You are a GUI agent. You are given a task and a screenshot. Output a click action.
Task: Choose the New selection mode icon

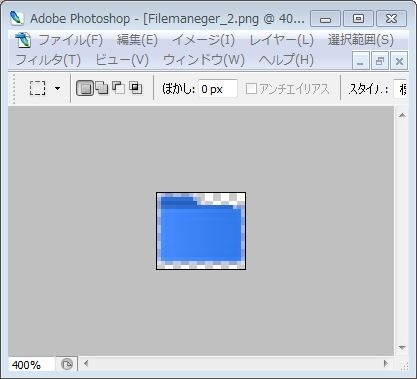click(x=85, y=88)
